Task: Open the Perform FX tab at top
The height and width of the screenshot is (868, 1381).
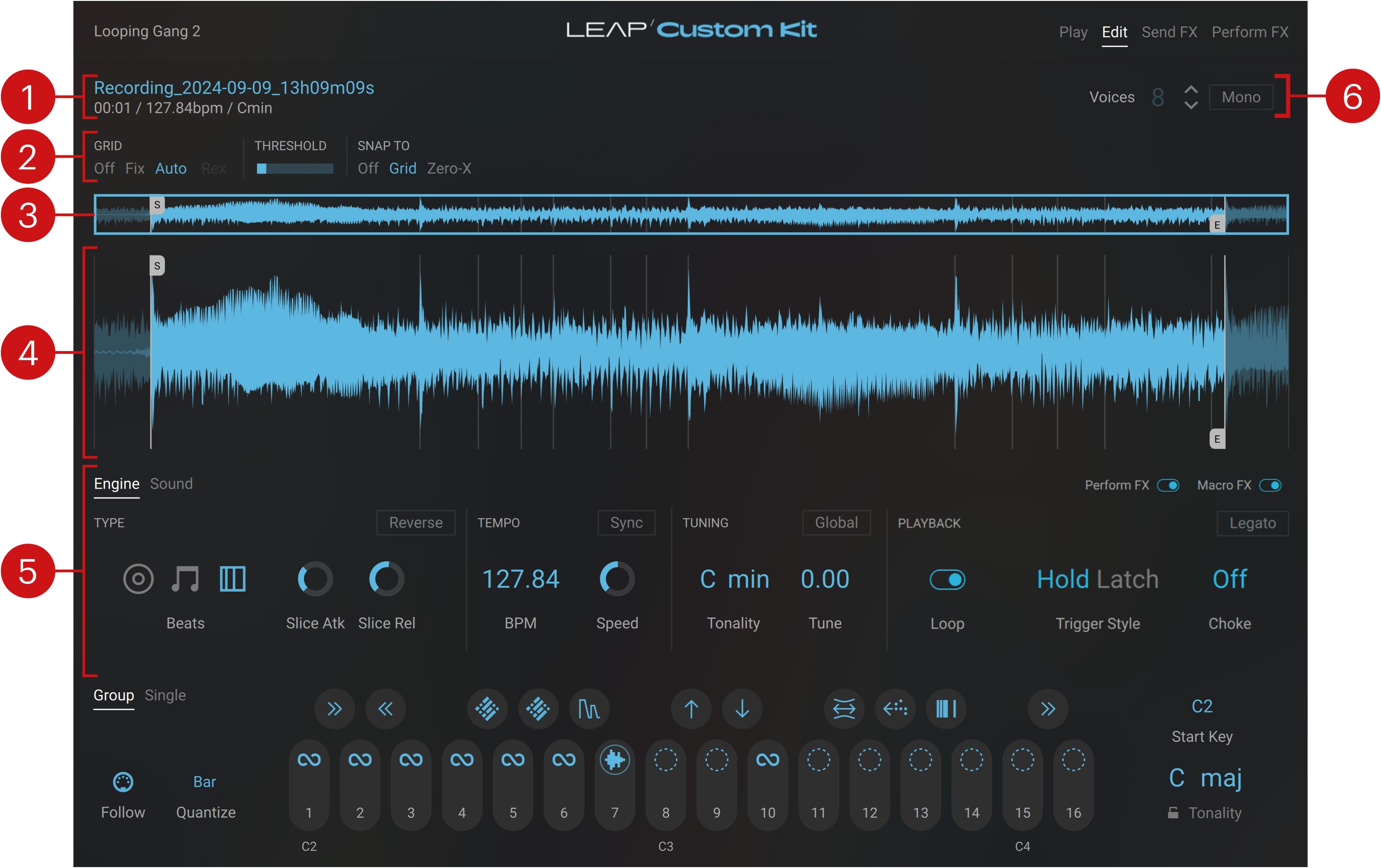Action: pyautogui.click(x=1250, y=32)
